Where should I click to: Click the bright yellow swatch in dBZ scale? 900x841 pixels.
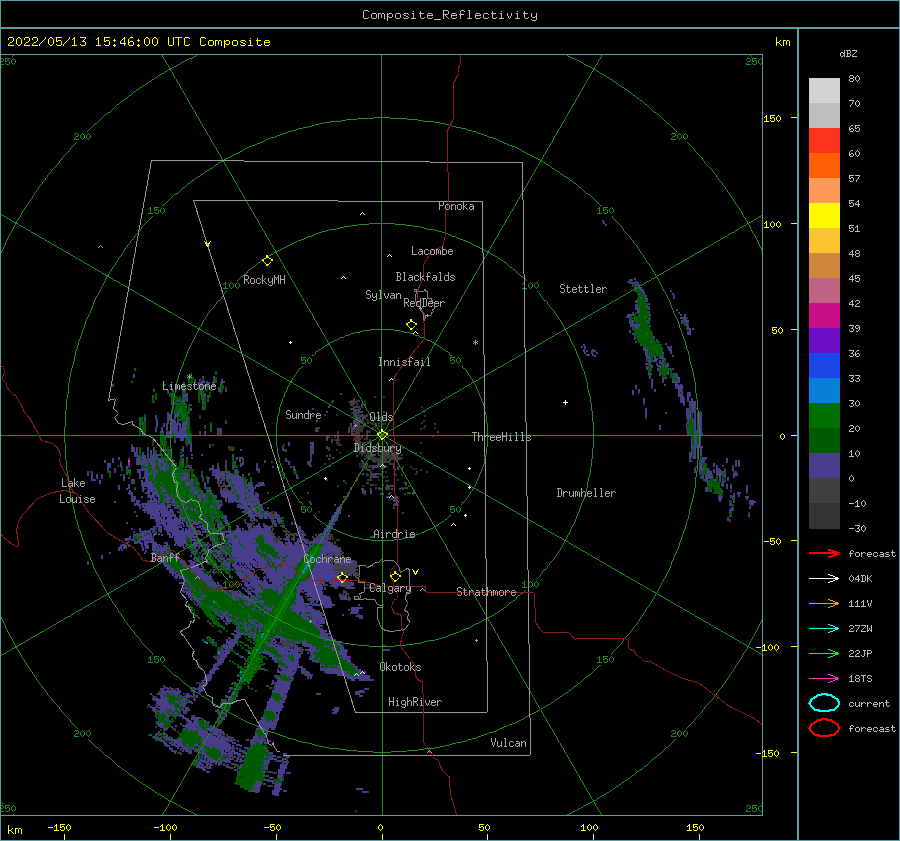click(x=824, y=216)
